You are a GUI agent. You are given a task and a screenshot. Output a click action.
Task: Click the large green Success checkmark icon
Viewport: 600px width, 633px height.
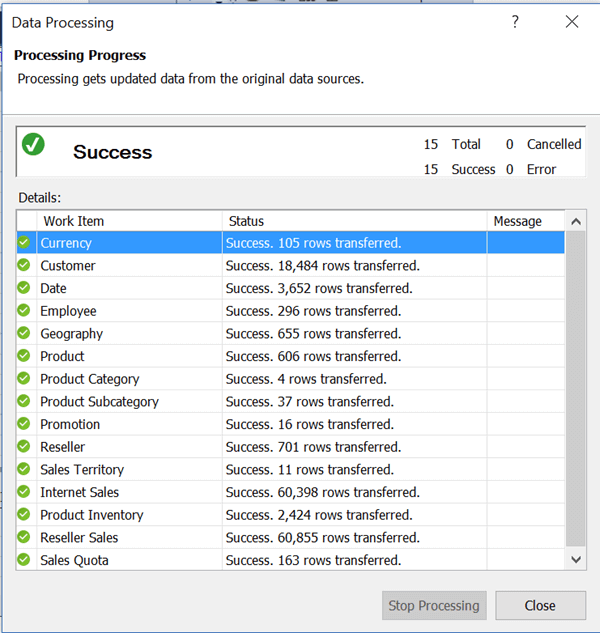point(33,144)
